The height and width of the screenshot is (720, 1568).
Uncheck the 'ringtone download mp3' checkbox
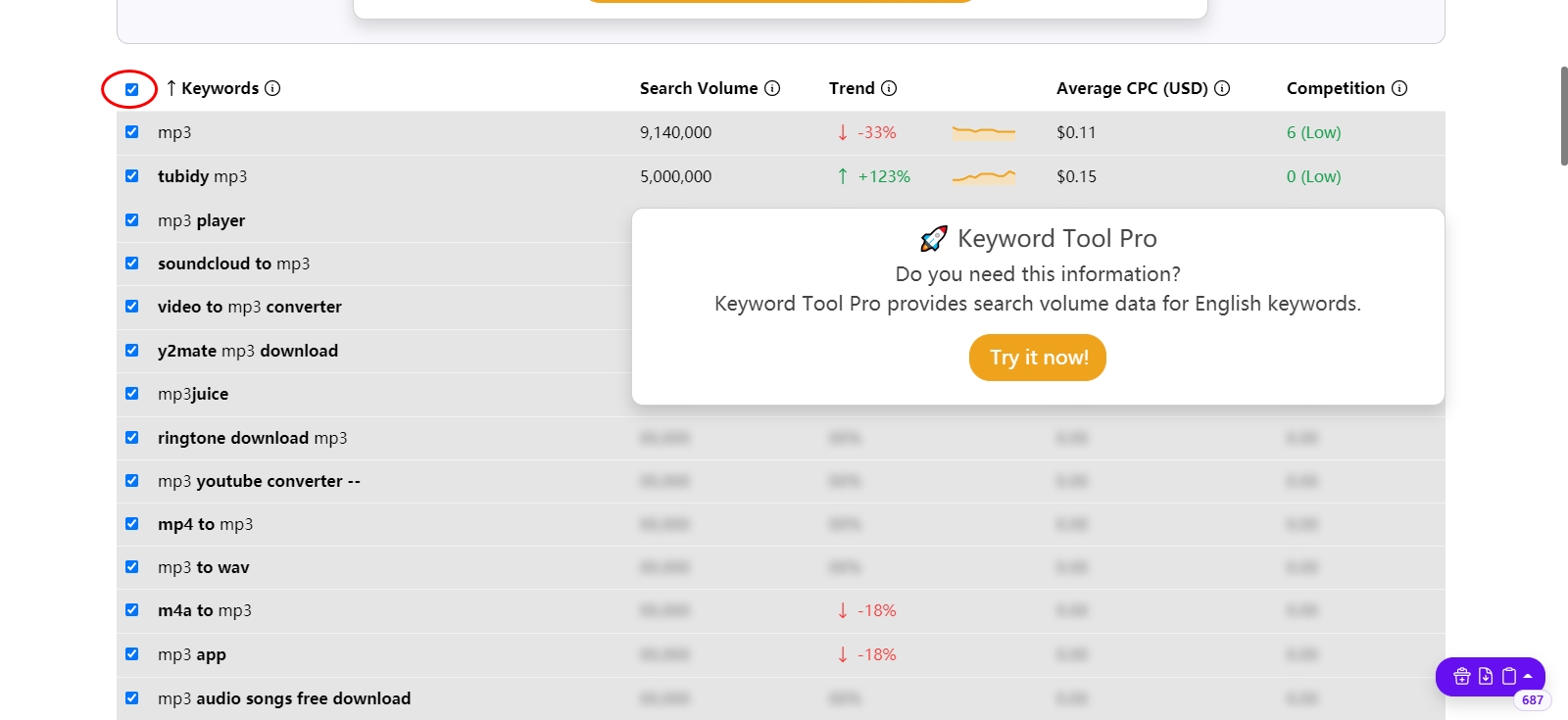tap(131, 438)
